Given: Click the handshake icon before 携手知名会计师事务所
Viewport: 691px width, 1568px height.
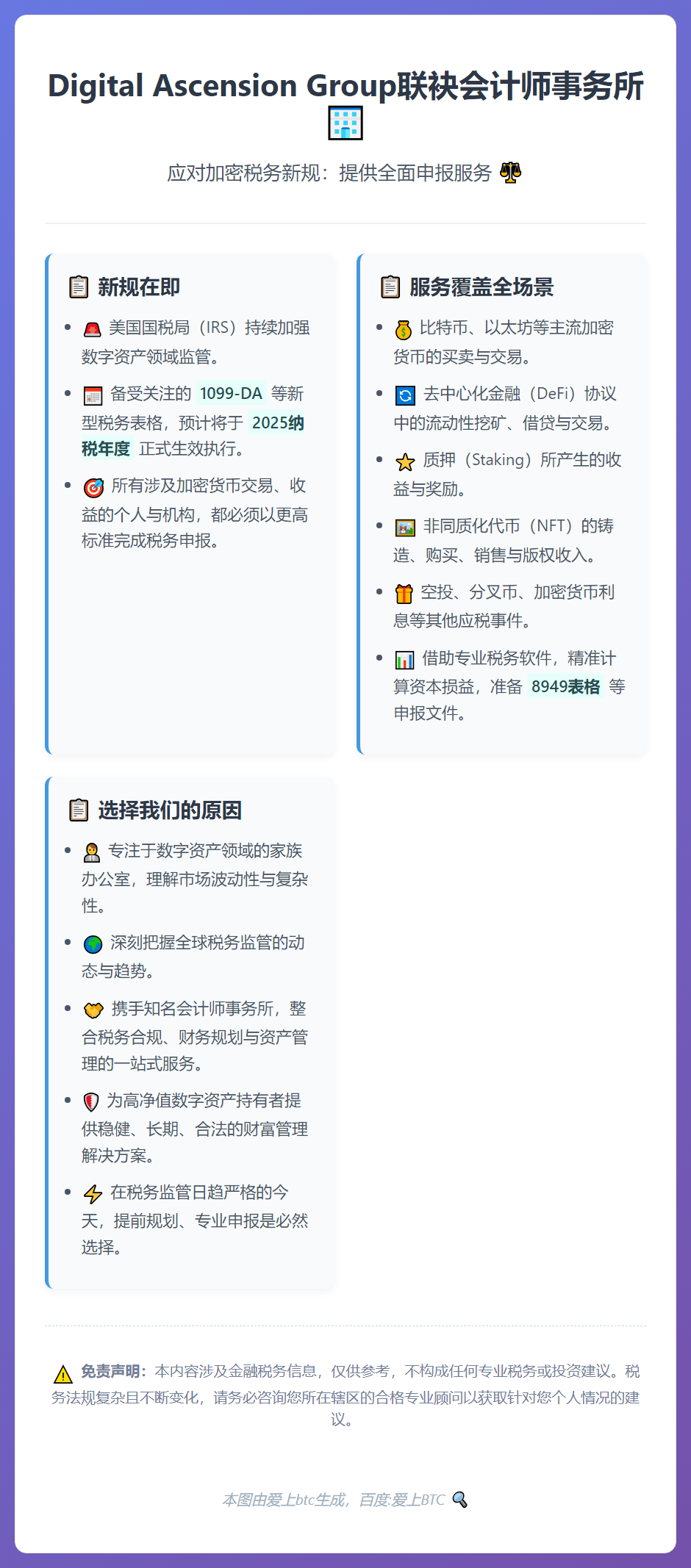Looking at the screenshot, I should pos(93,1010).
